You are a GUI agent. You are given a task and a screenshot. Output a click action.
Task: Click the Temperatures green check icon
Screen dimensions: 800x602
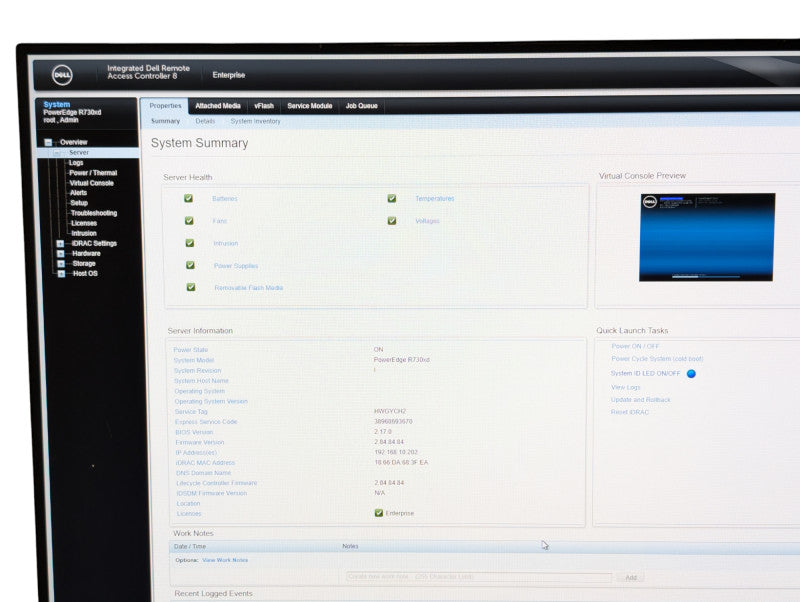[x=391, y=198]
